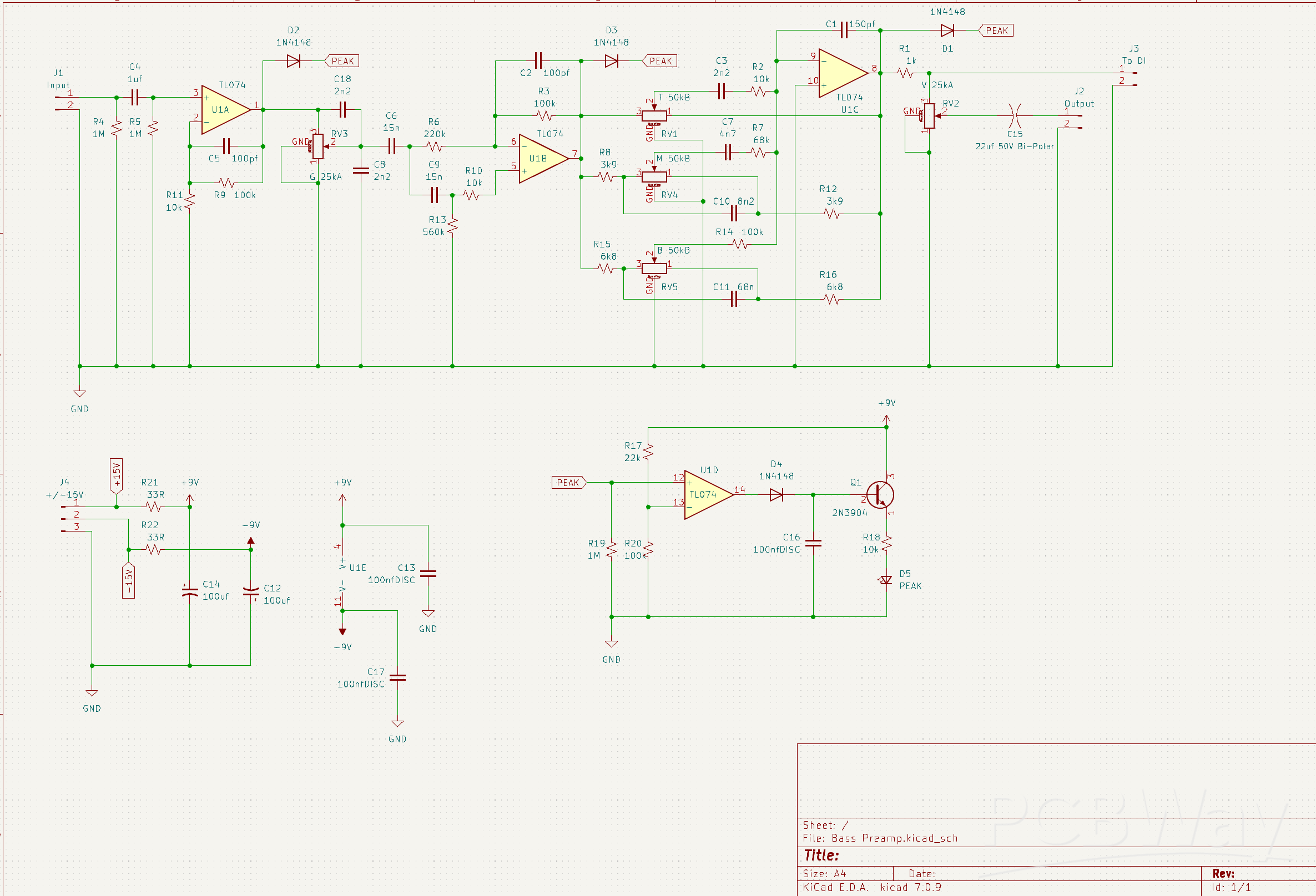Click the 'B 50kB' potentiometer value
The width and height of the screenshot is (1316, 896).
pyautogui.click(x=674, y=250)
